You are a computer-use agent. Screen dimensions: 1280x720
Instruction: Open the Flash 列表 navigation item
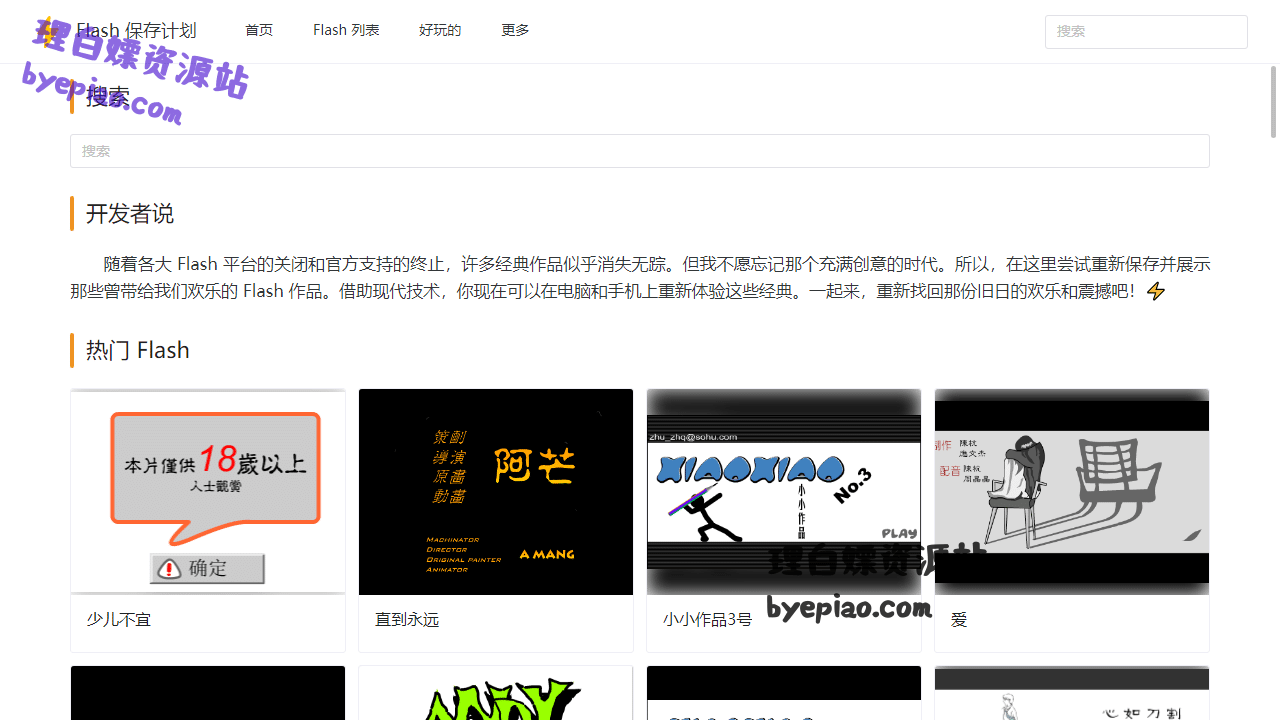click(x=346, y=30)
